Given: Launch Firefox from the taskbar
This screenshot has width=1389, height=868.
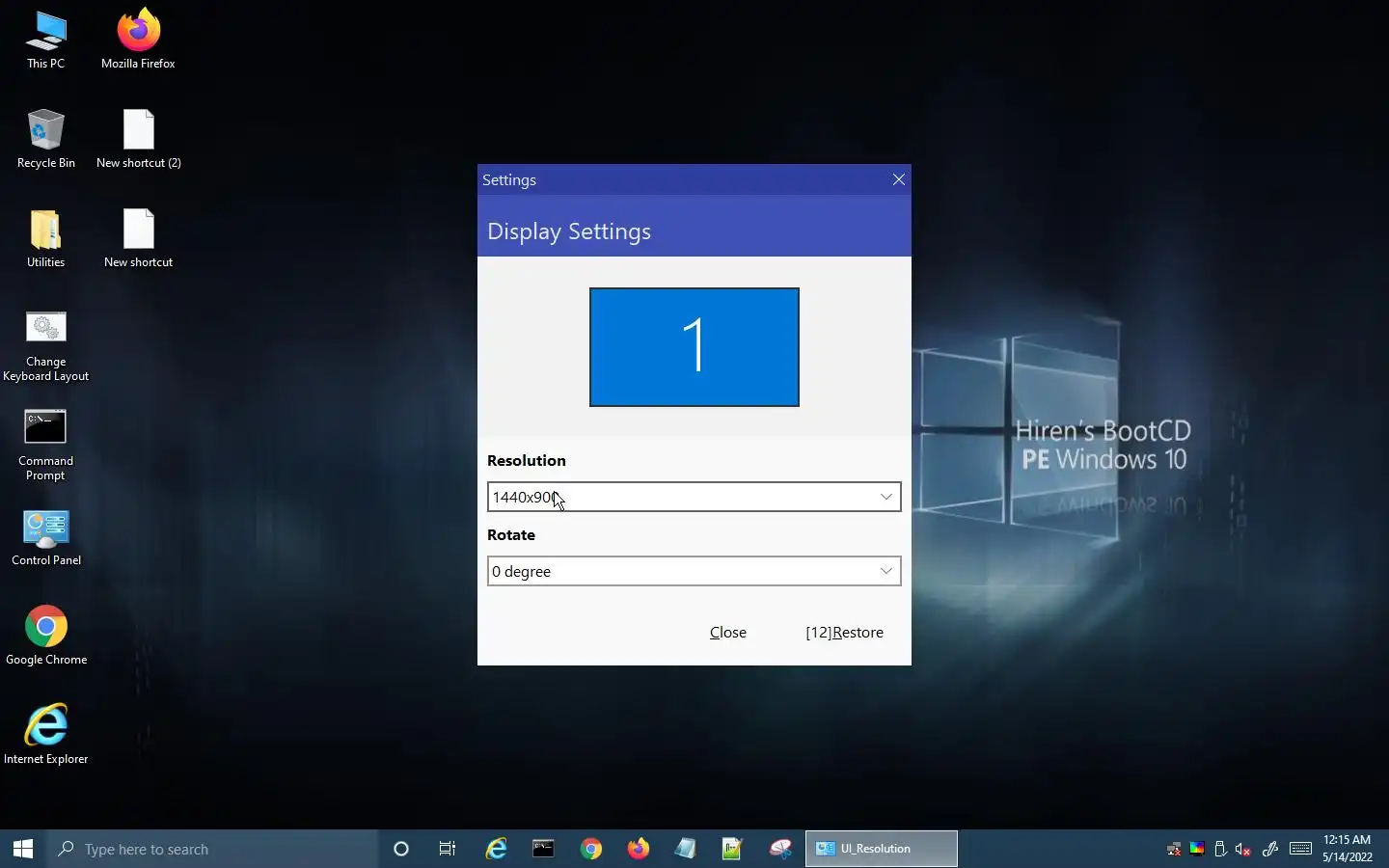Looking at the screenshot, I should (x=638, y=849).
